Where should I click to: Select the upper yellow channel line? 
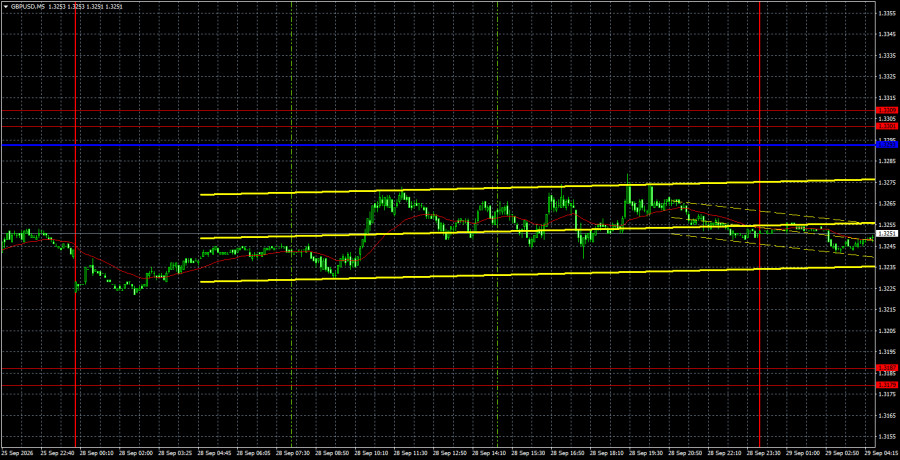click(537, 187)
